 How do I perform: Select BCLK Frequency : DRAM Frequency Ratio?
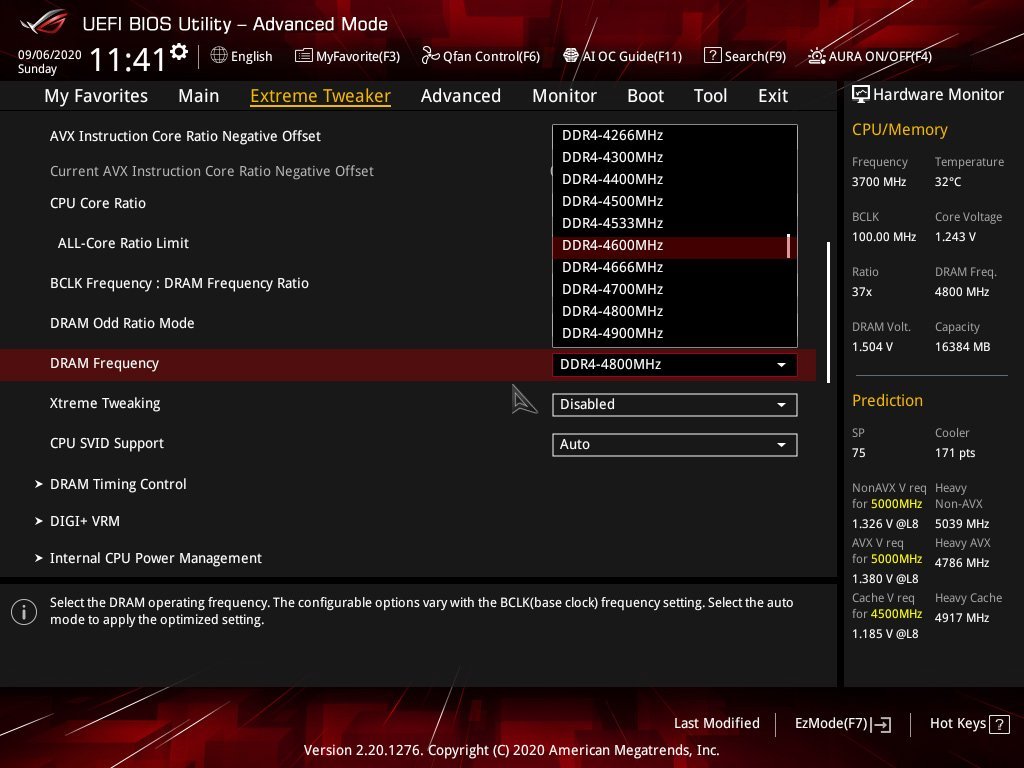pos(180,283)
